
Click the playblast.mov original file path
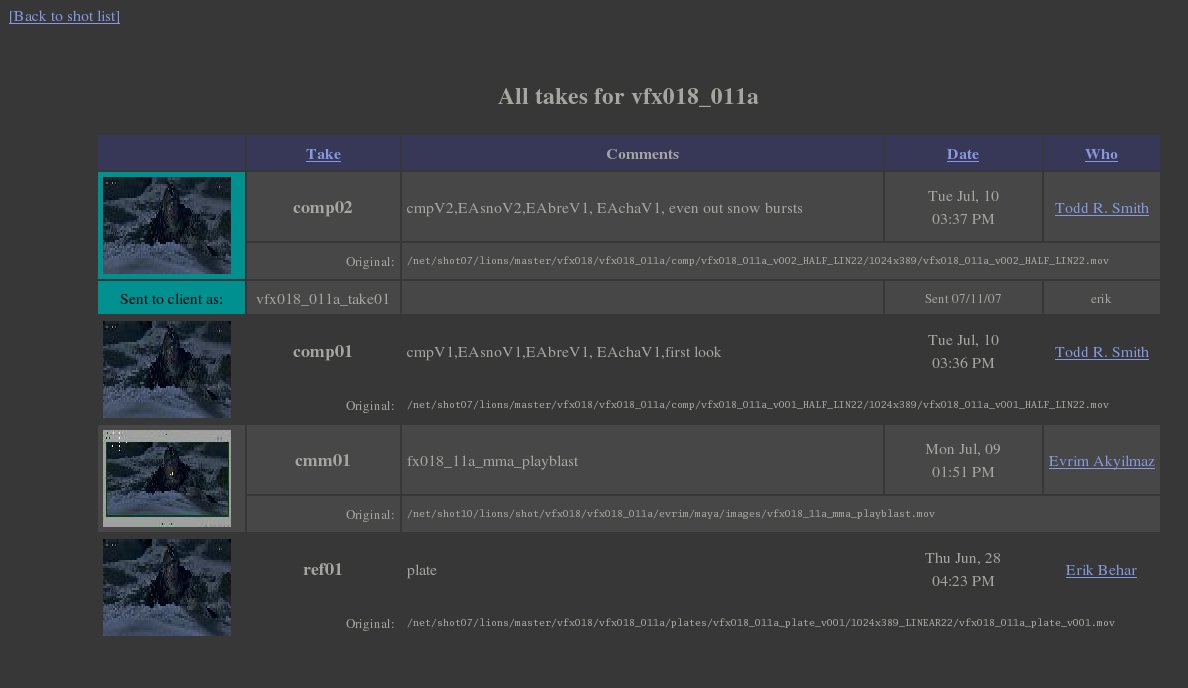670,514
